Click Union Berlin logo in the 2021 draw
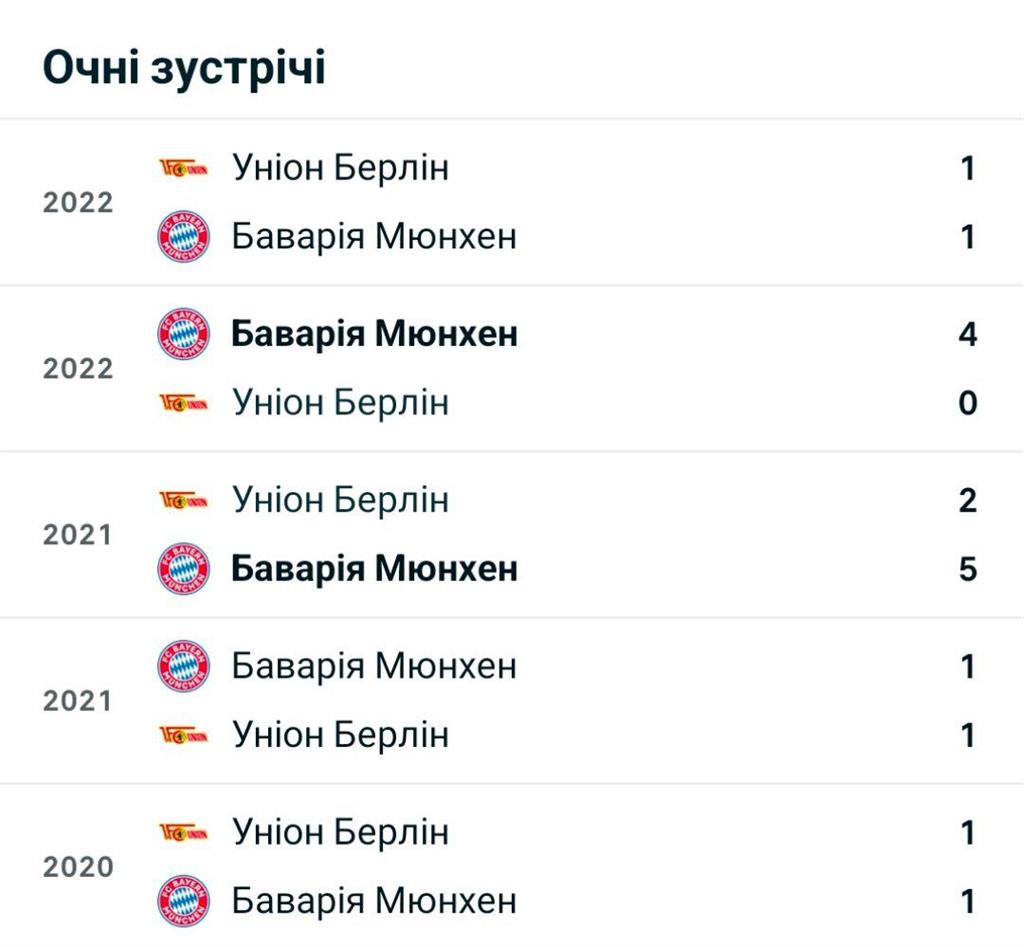The height and width of the screenshot is (947, 1024). click(x=183, y=735)
